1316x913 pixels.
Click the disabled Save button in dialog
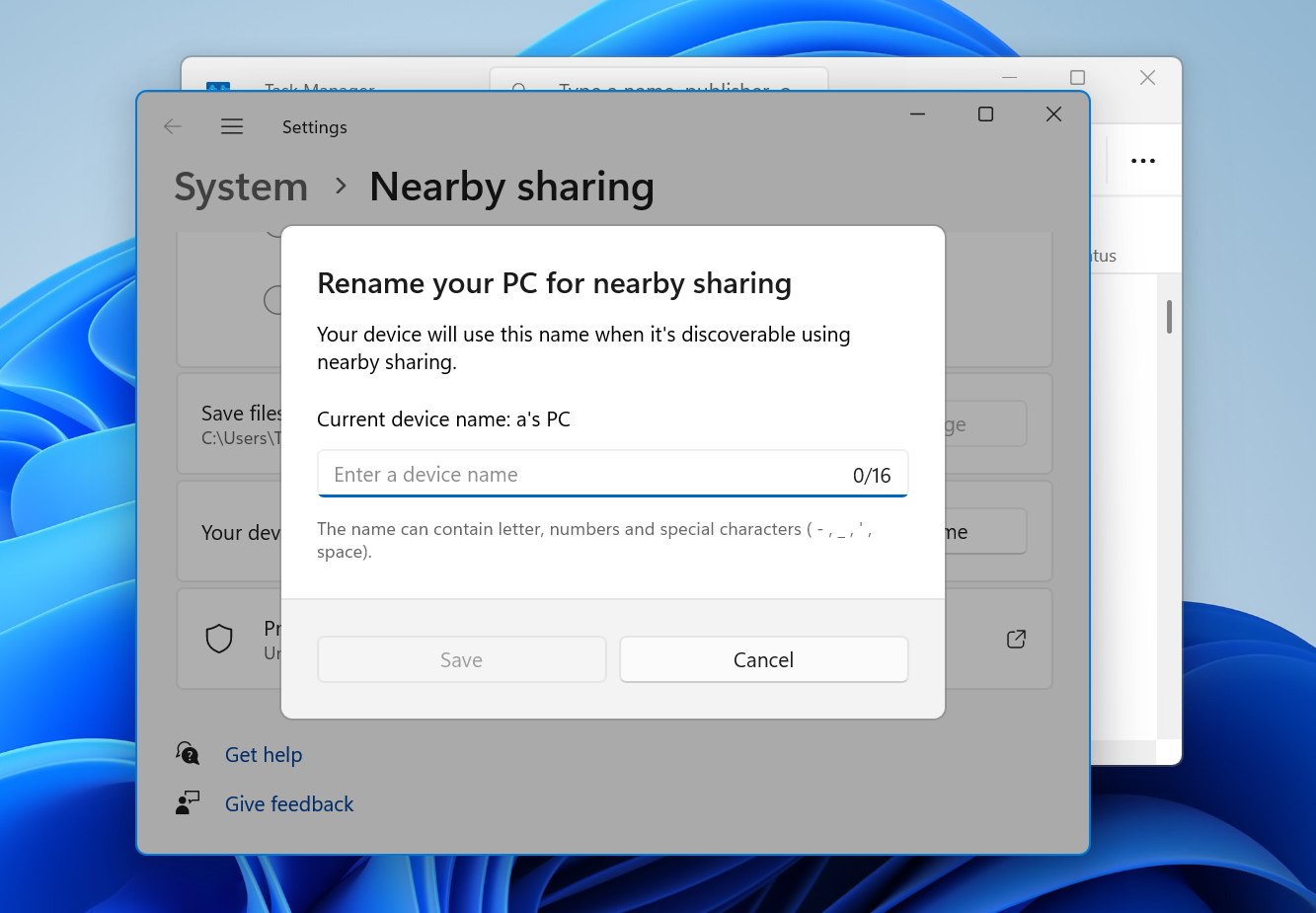click(462, 659)
